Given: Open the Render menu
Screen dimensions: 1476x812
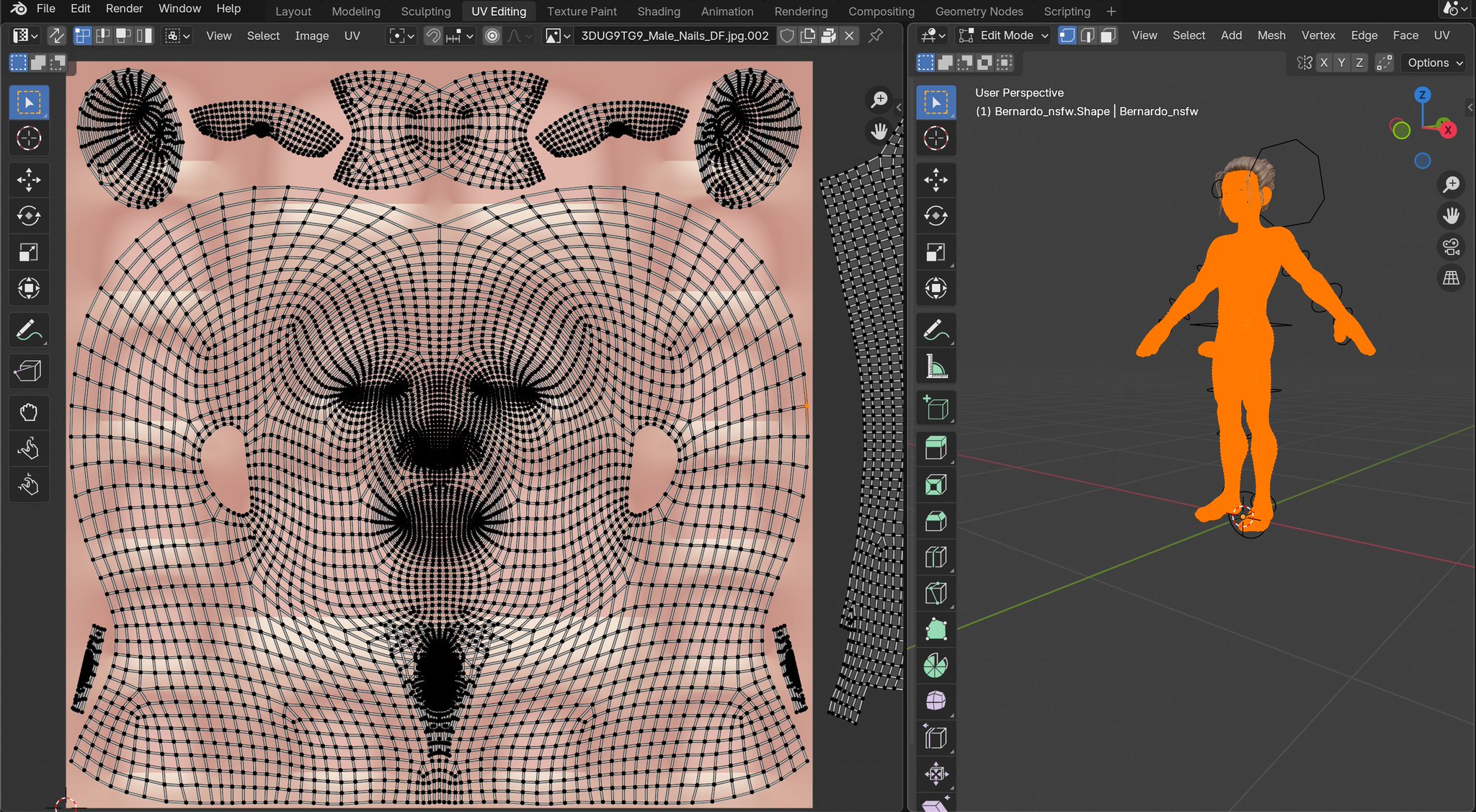Looking at the screenshot, I should [124, 9].
